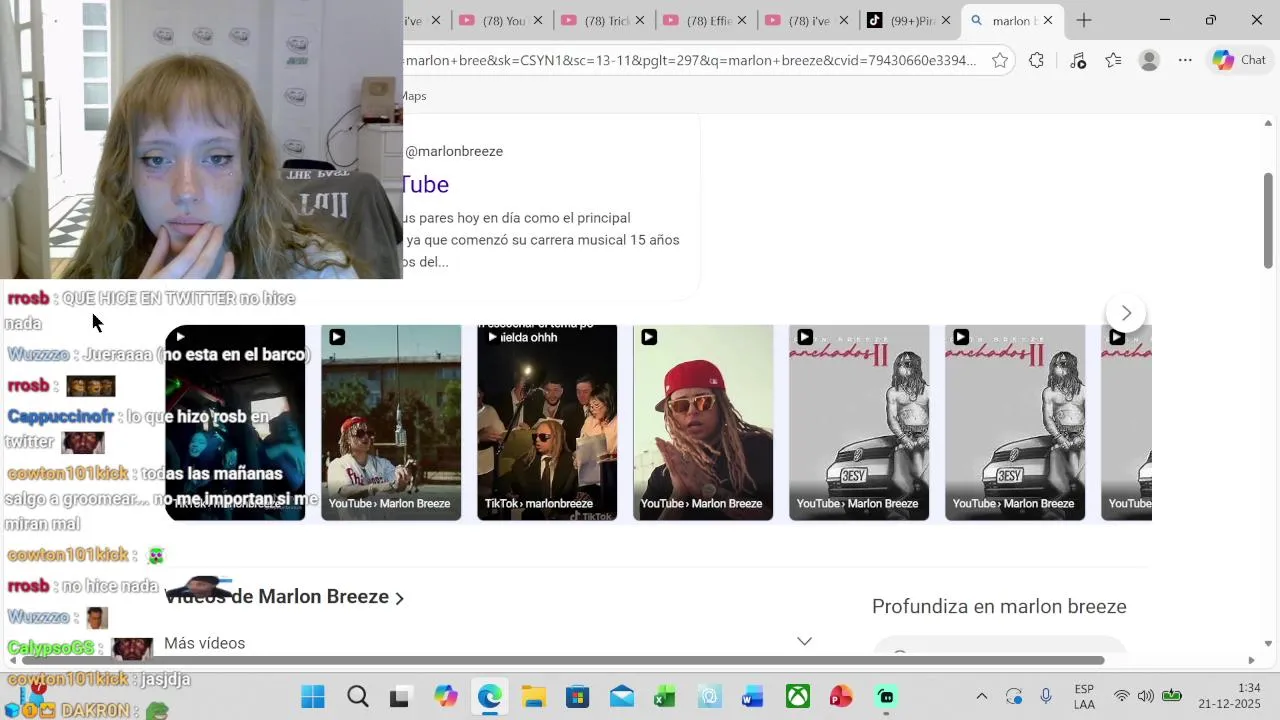Expand the Más vídeos chevron
Screen dimensions: 1280x720
(804, 641)
